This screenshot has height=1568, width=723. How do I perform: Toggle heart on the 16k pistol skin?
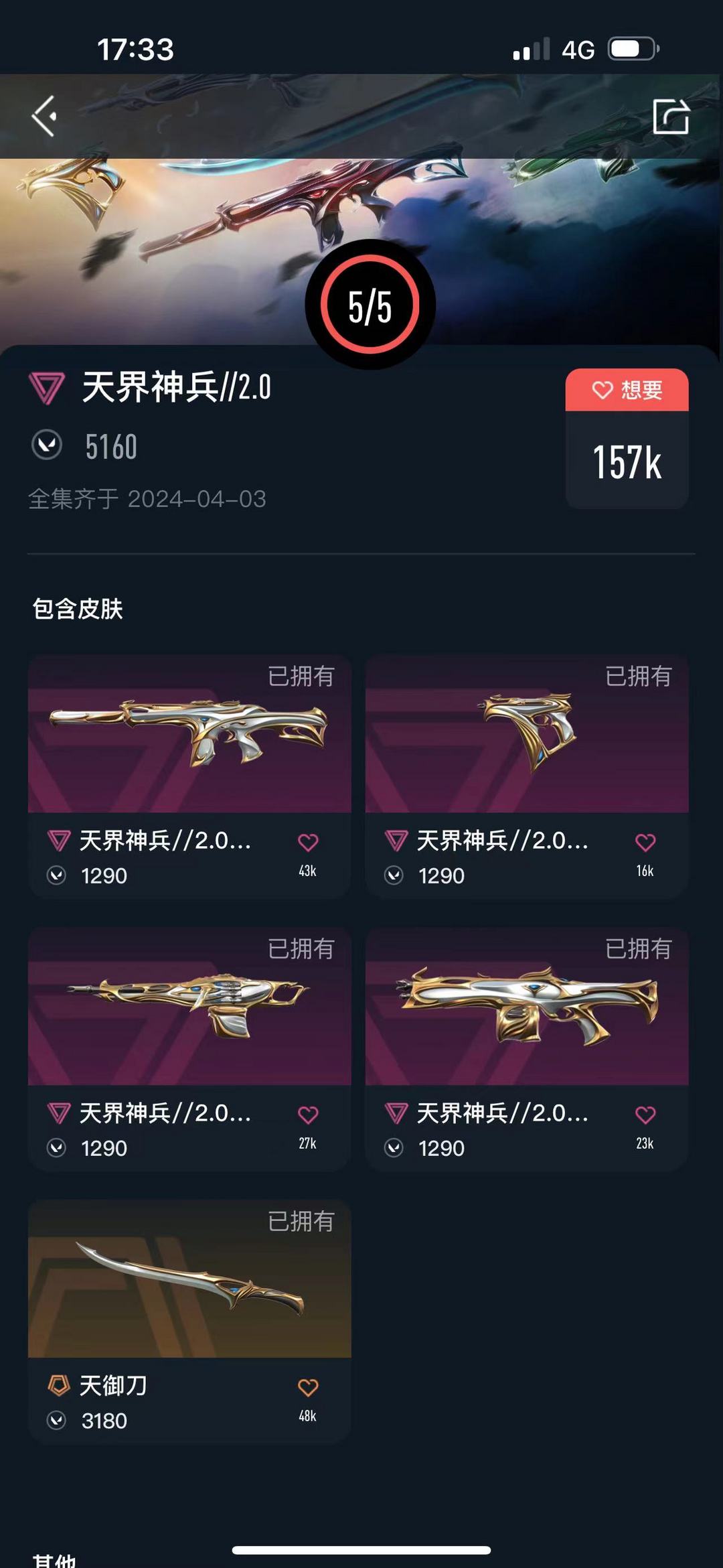(645, 843)
